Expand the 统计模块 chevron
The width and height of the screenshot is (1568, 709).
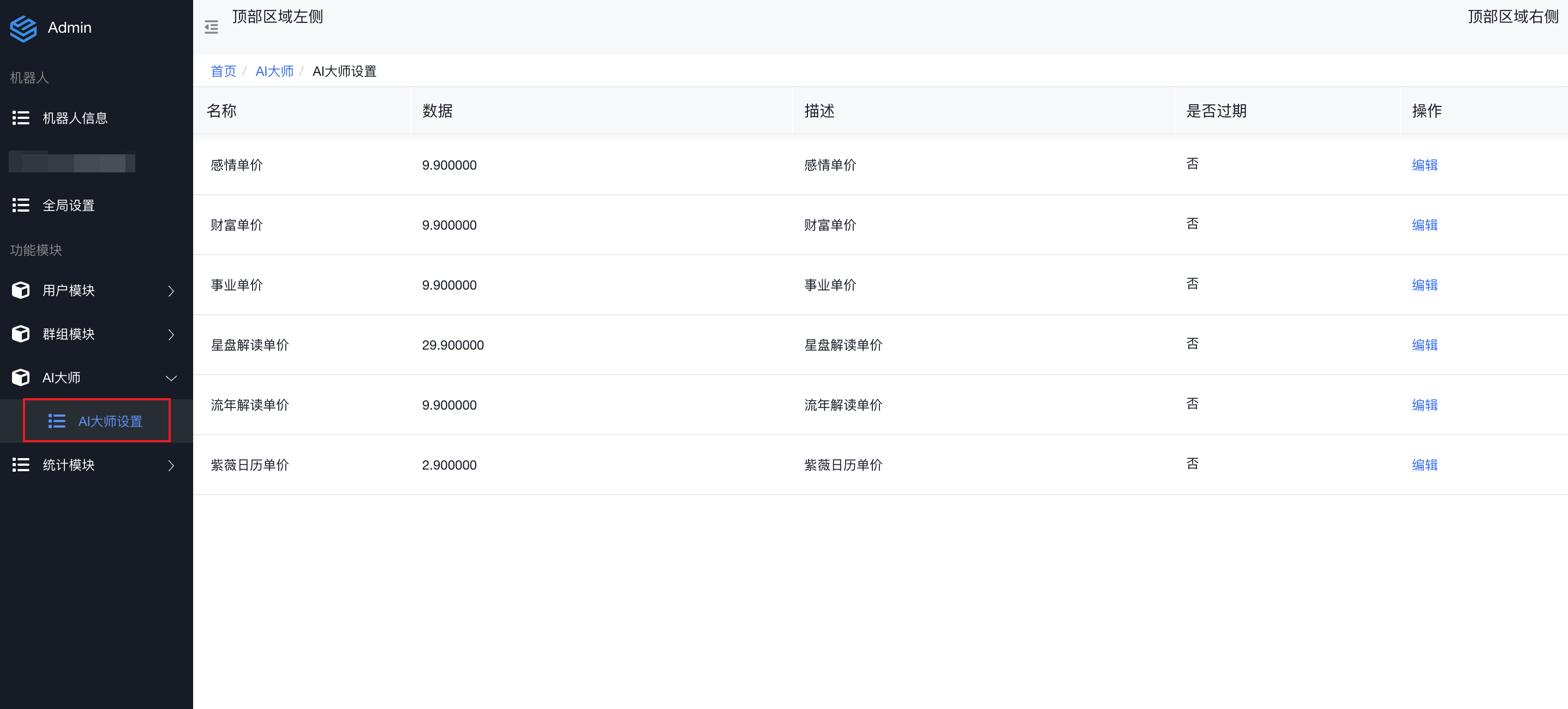tap(171, 466)
